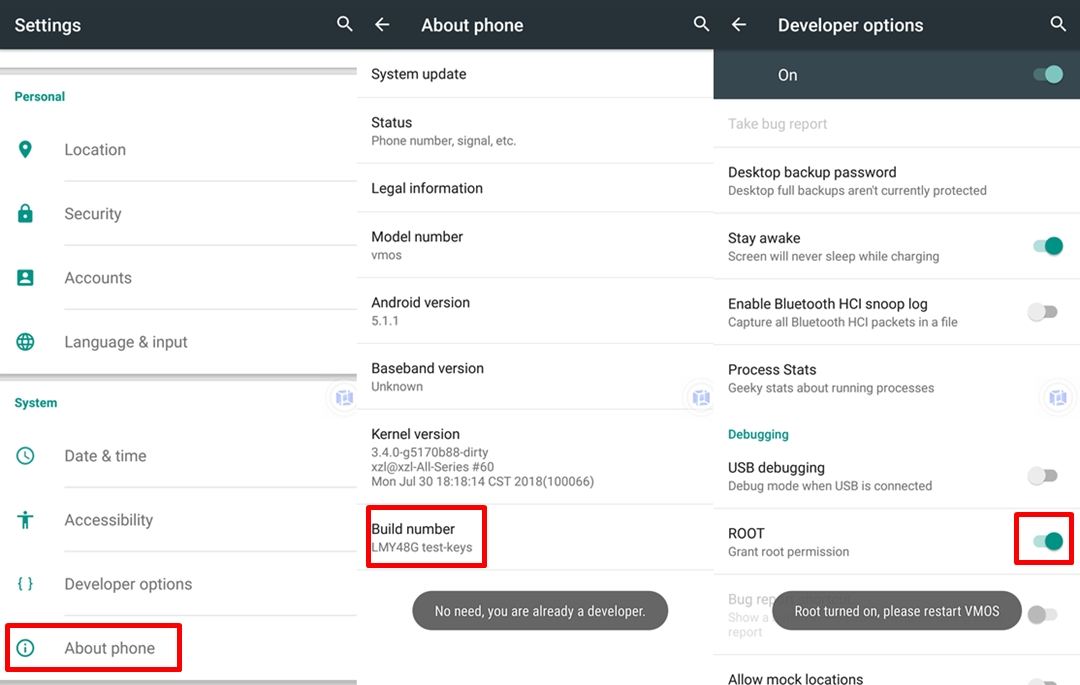1080x685 pixels.
Task: Tap Android version 5.1.1
Action: point(535,311)
